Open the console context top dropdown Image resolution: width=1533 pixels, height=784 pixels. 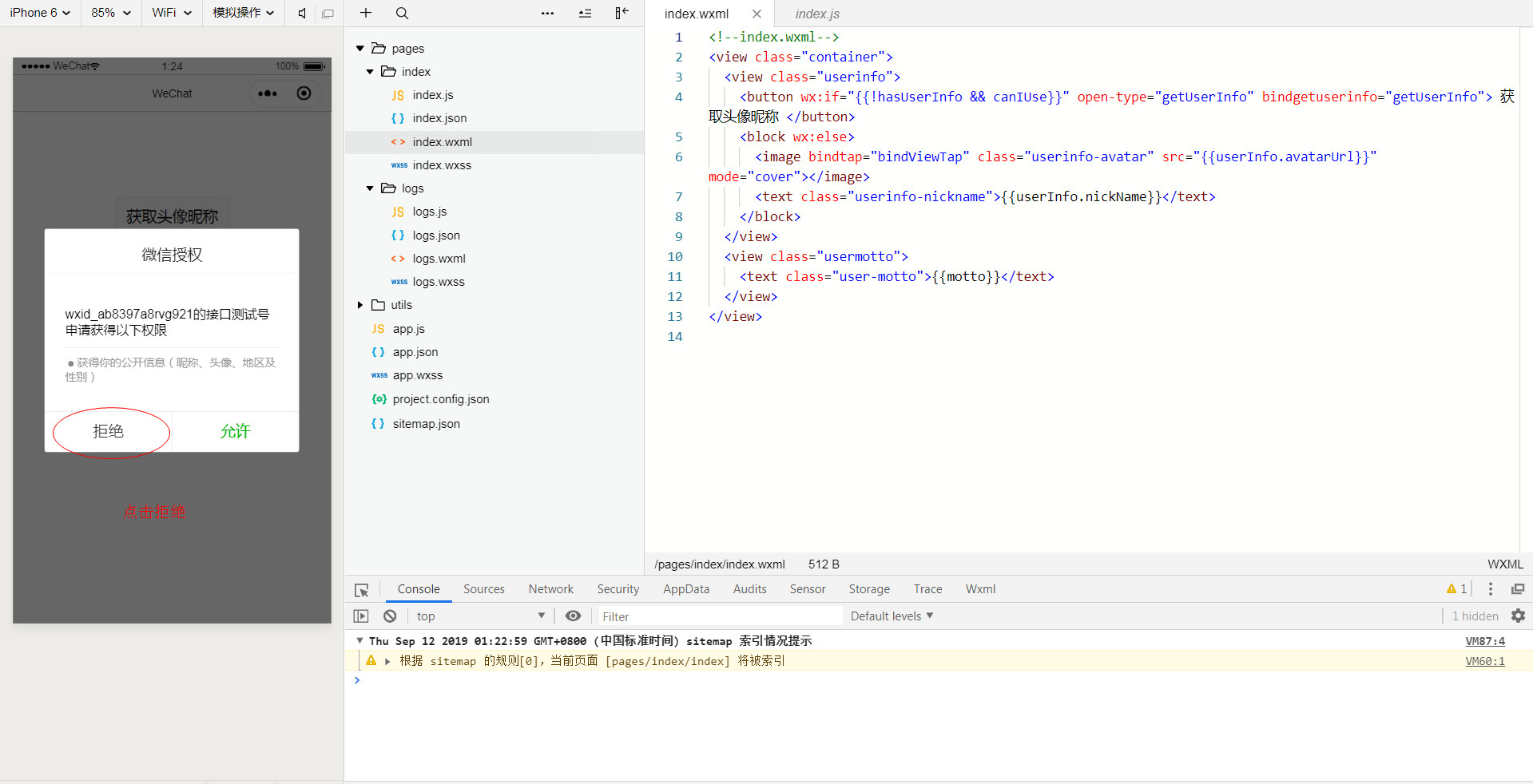coord(480,616)
